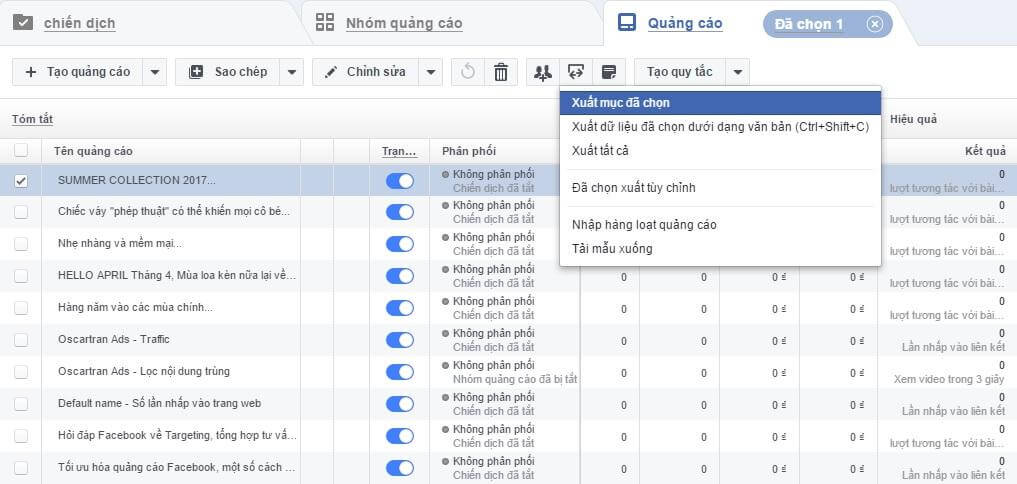The width and height of the screenshot is (1017, 484).
Task: Click the grid icon in Nhóm quảng cáo tab
Action: 325,22
